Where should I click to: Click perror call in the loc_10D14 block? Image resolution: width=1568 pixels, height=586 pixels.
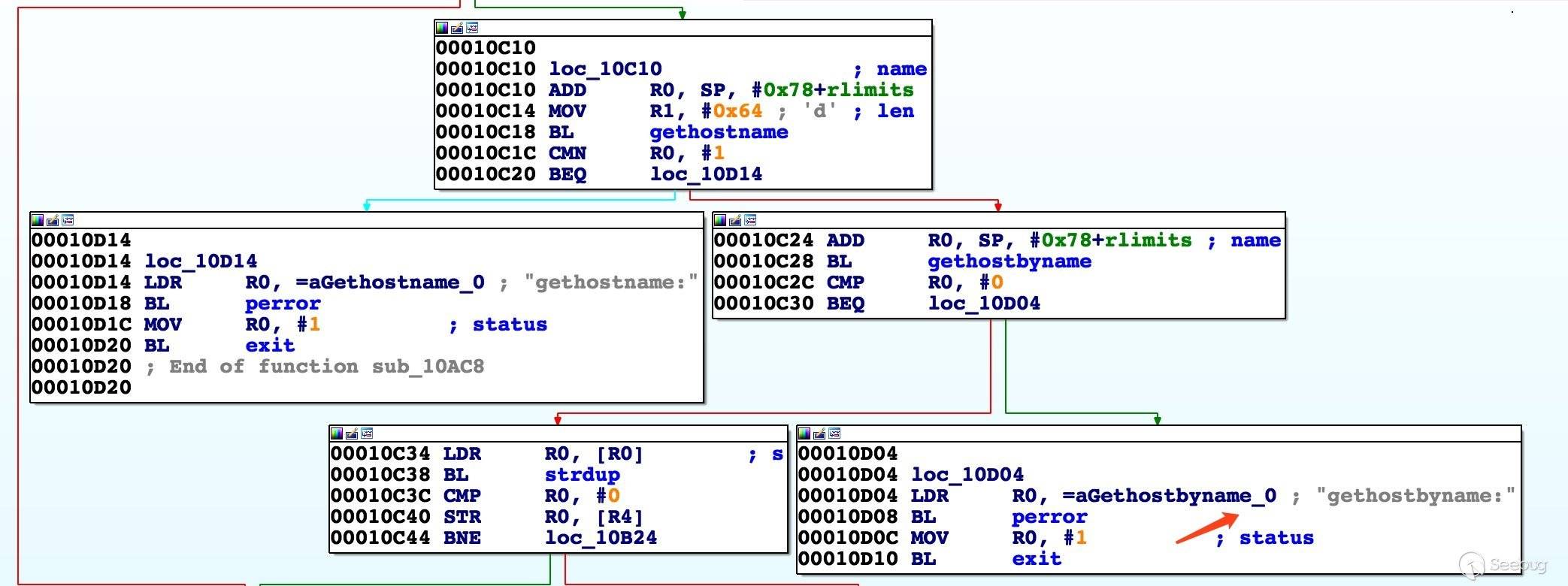coord(283,304)
